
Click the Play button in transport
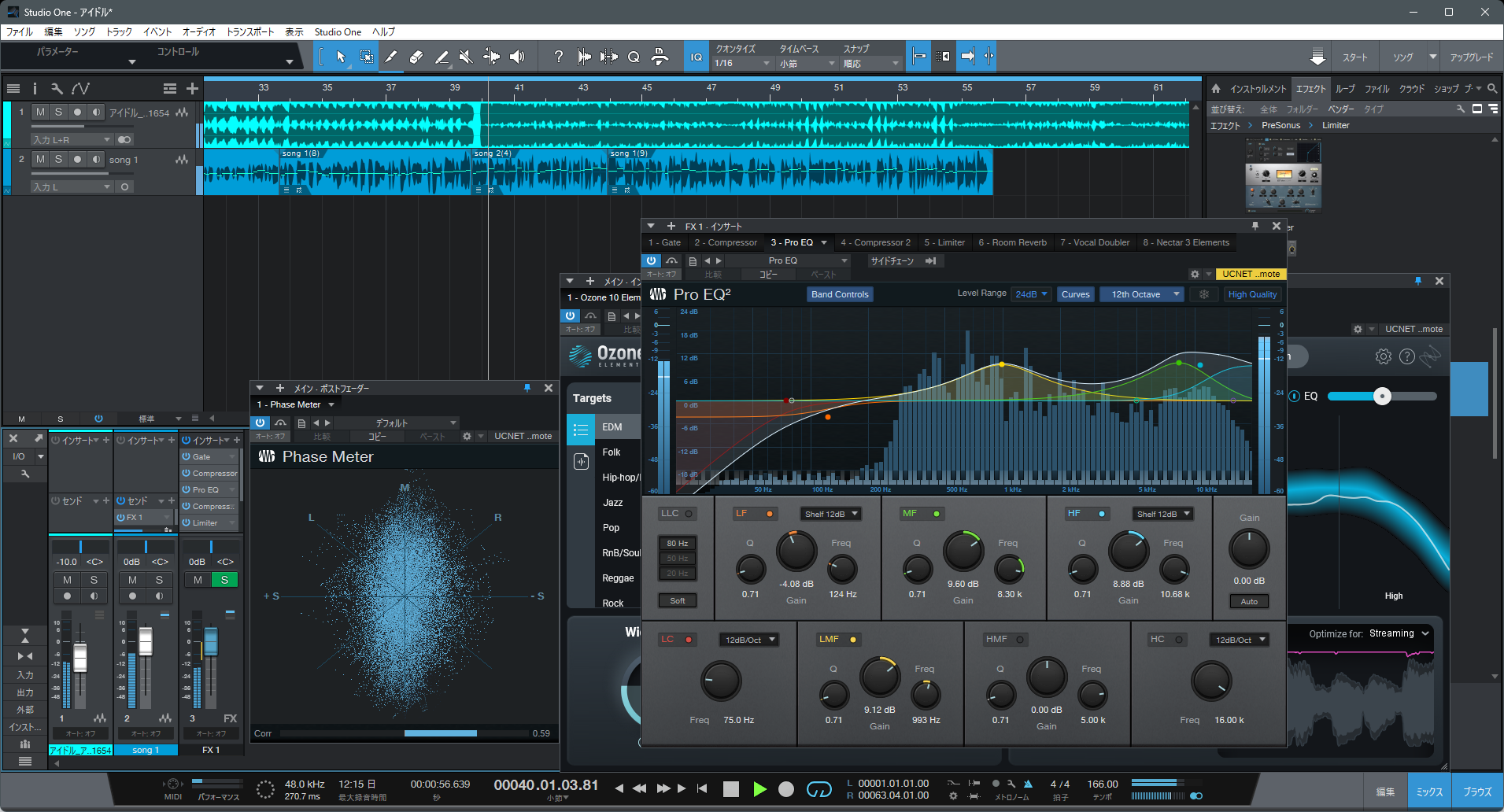tap(759, 789)
